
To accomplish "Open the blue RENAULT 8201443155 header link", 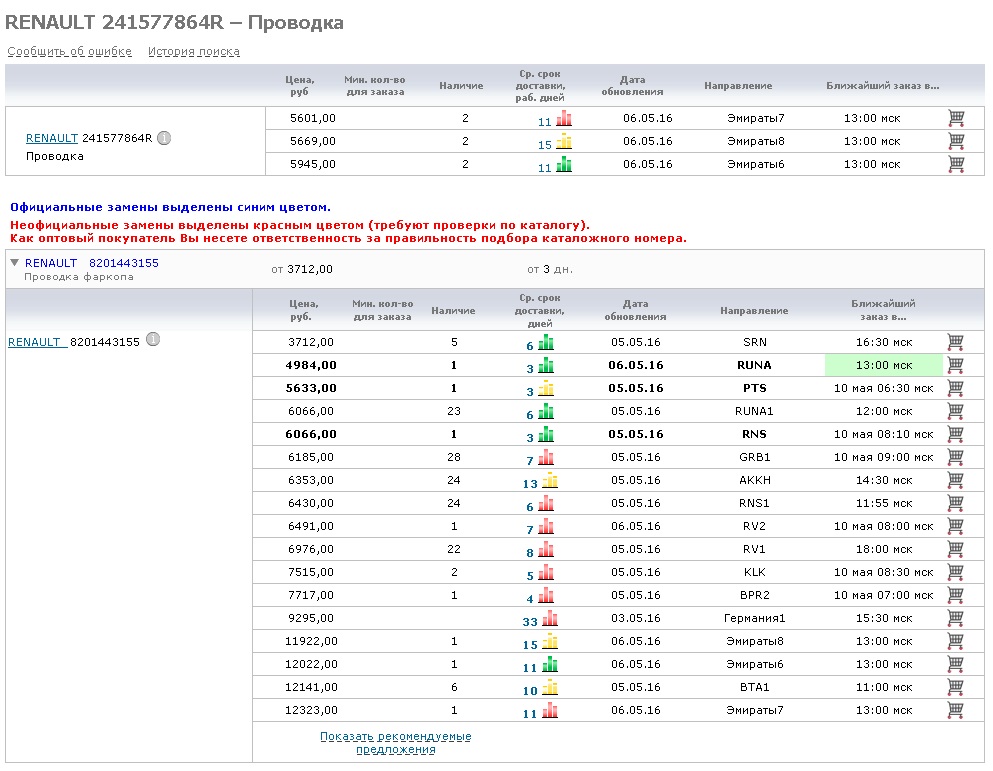I will [x=92, y=263].
